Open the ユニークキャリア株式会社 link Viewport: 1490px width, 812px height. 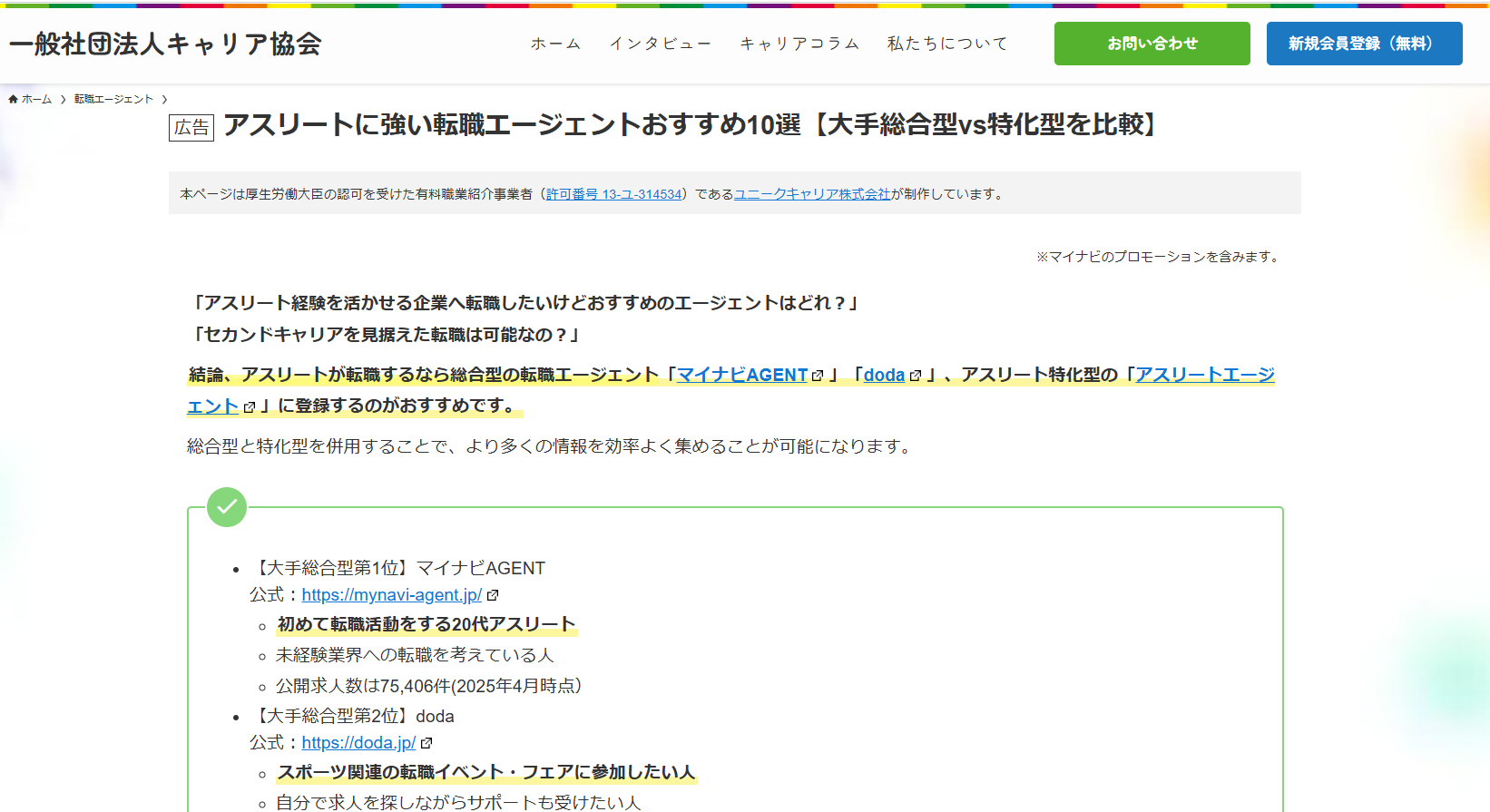click(812, 194)
